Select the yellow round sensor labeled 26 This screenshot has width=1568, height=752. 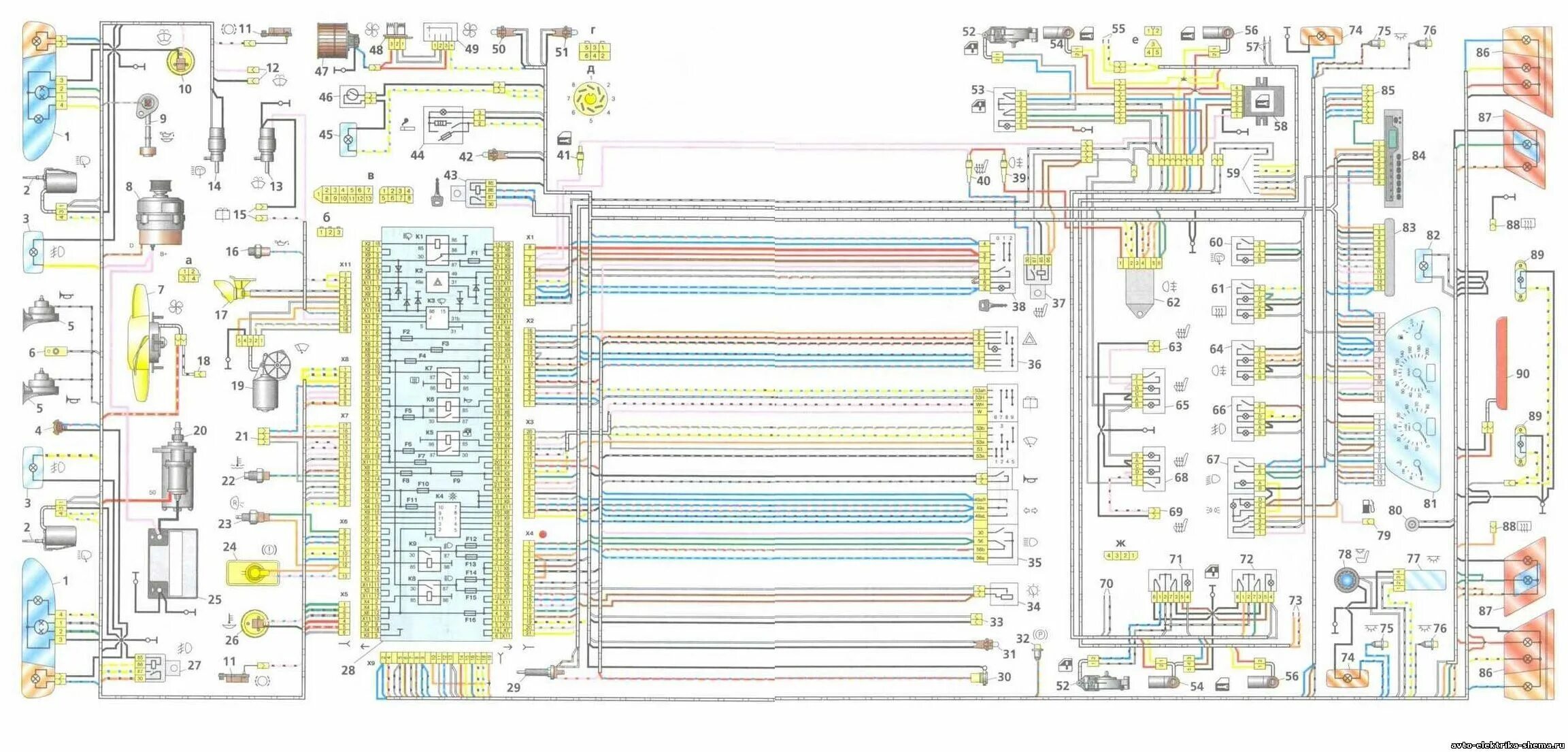click(x=256, y=623)
